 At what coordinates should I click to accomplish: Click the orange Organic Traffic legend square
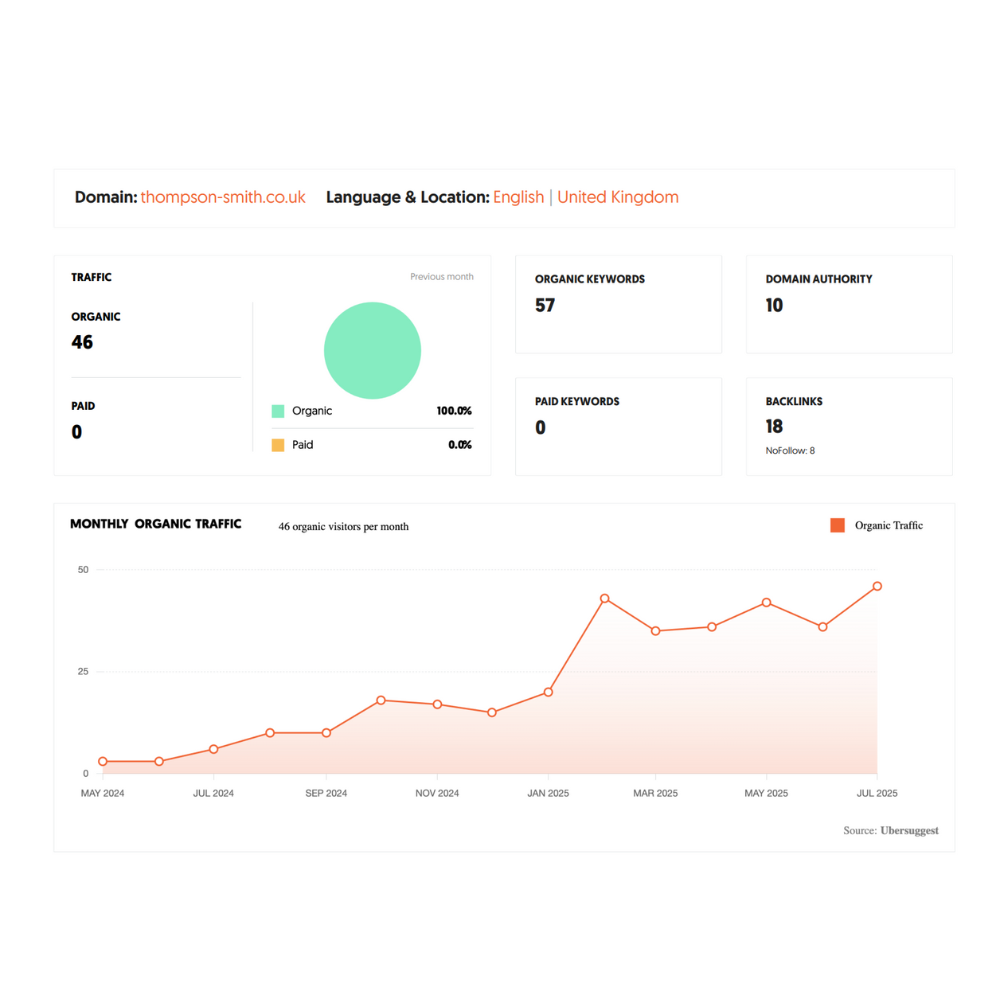pos(837,525)
